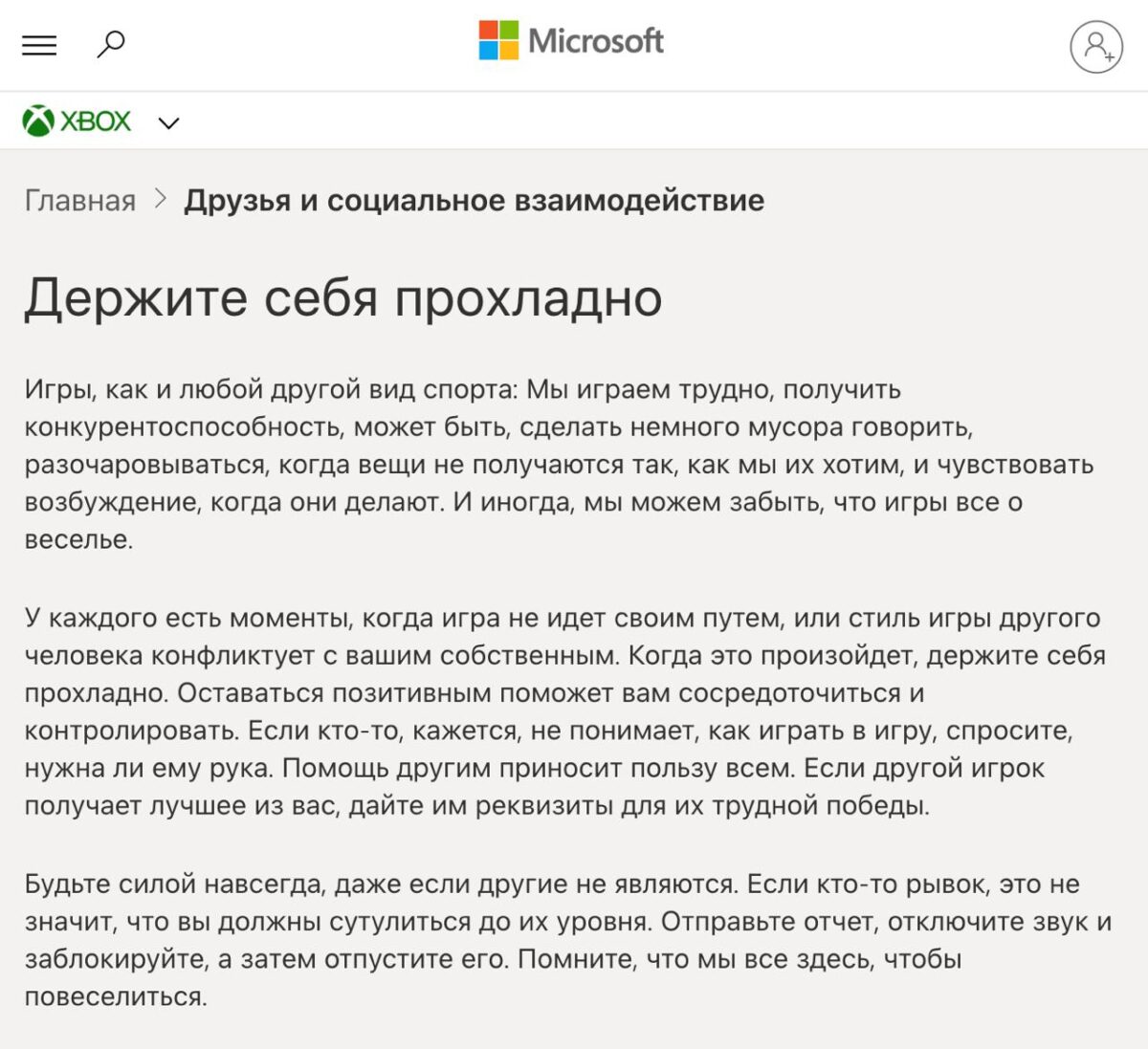
Task: Click the paragraph starting "У каждого есть моменты"
Action: [555, 708]
